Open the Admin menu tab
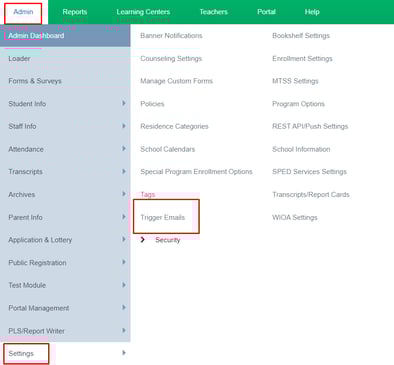Image resolution: width=394 pixels, height=365 pixels. click(23, 12)
